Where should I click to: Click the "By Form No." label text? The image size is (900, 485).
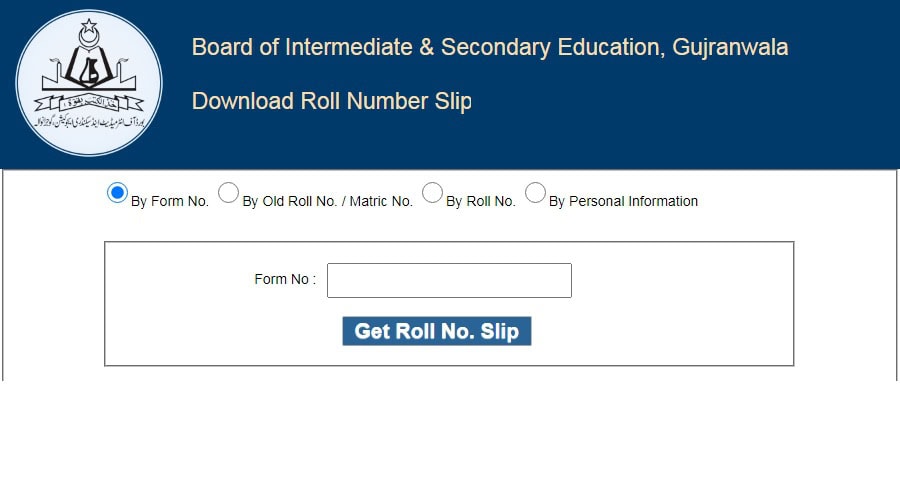click(170, 201)
